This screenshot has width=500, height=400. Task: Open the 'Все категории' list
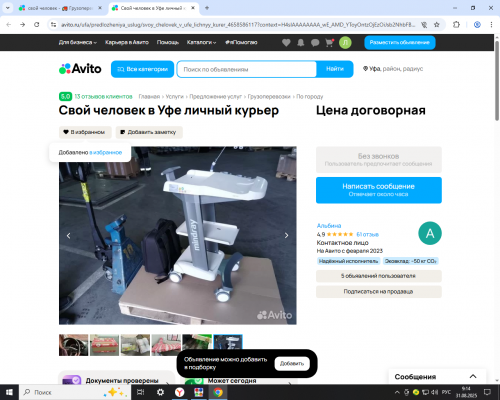142,69
